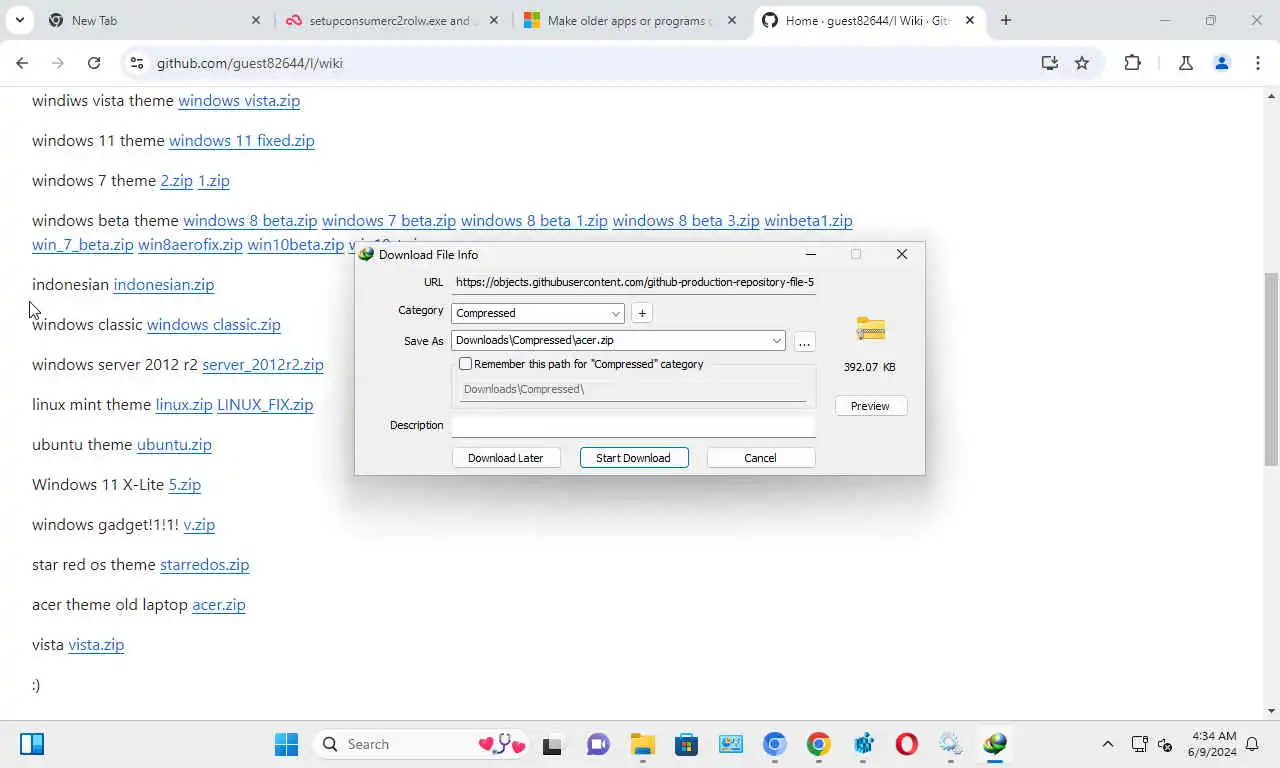Image resolution: width=1280 pixels, height=768 pixels.
Task: Click Start Download button
Action: click(x=633, y=458)
